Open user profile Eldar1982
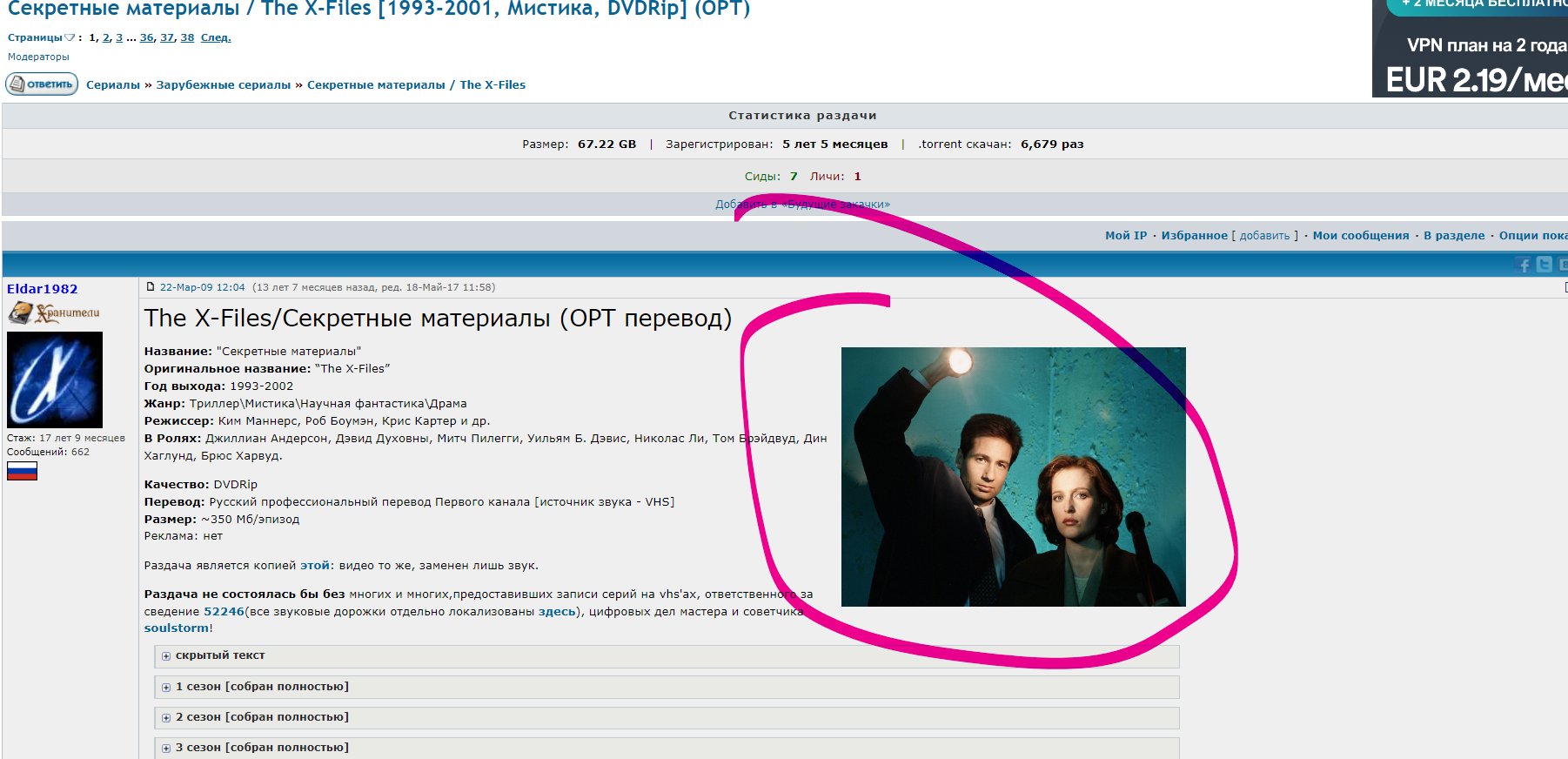 (x=42, y=289)
